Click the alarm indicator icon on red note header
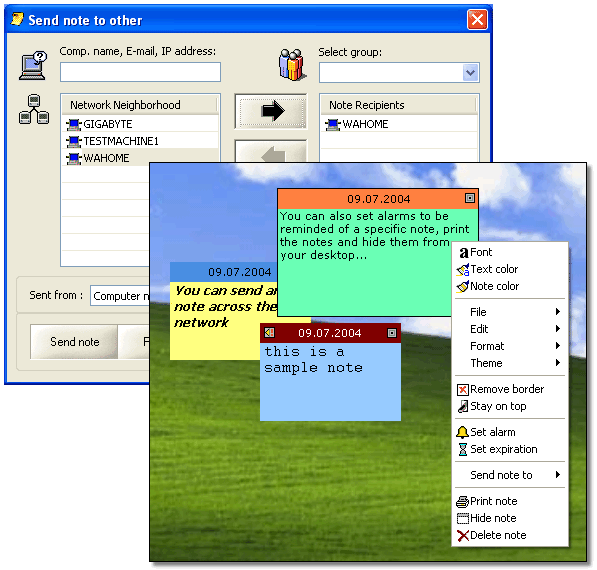 coord(269,333)
